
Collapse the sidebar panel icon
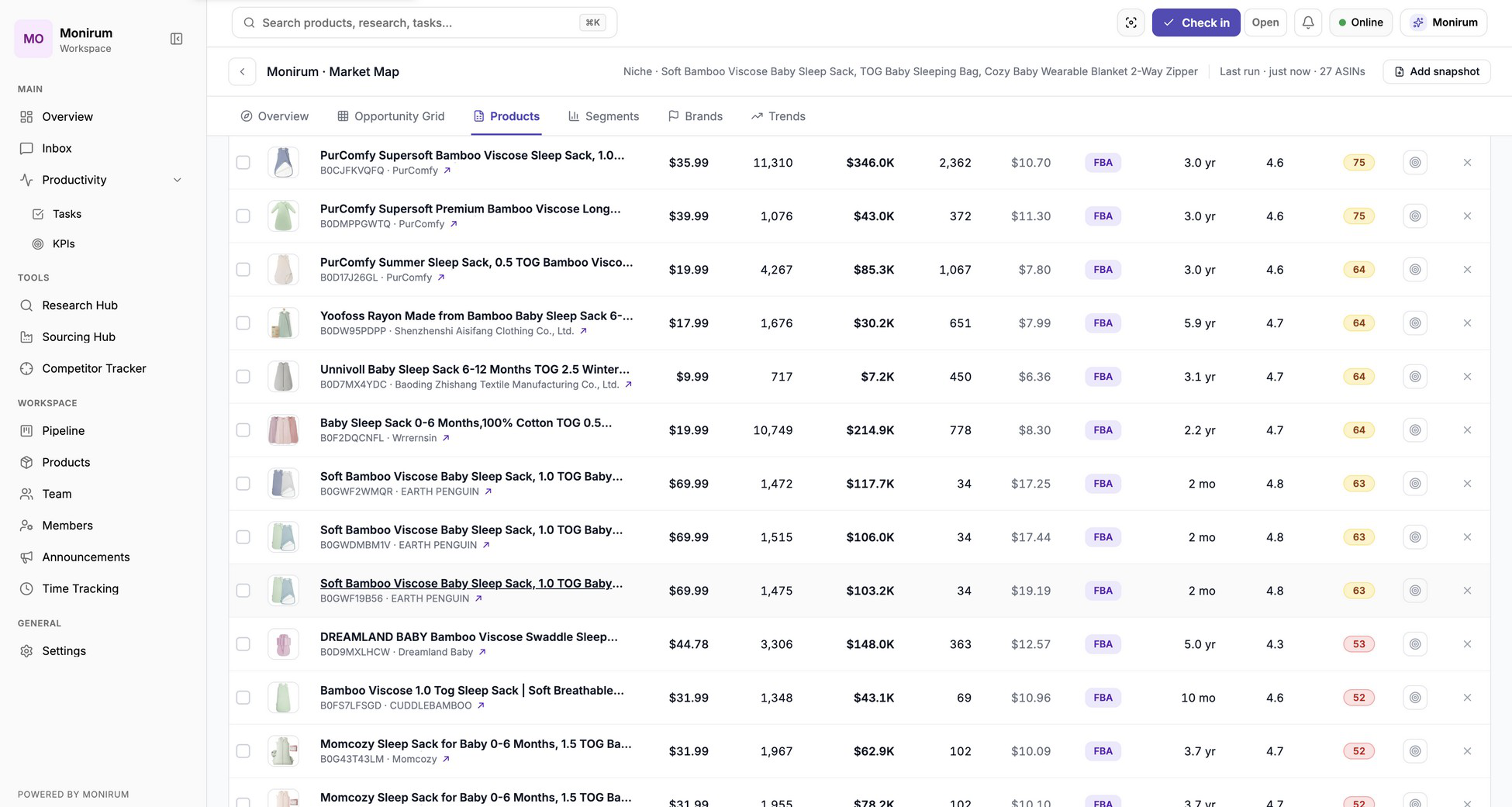(x=176, y=39)
